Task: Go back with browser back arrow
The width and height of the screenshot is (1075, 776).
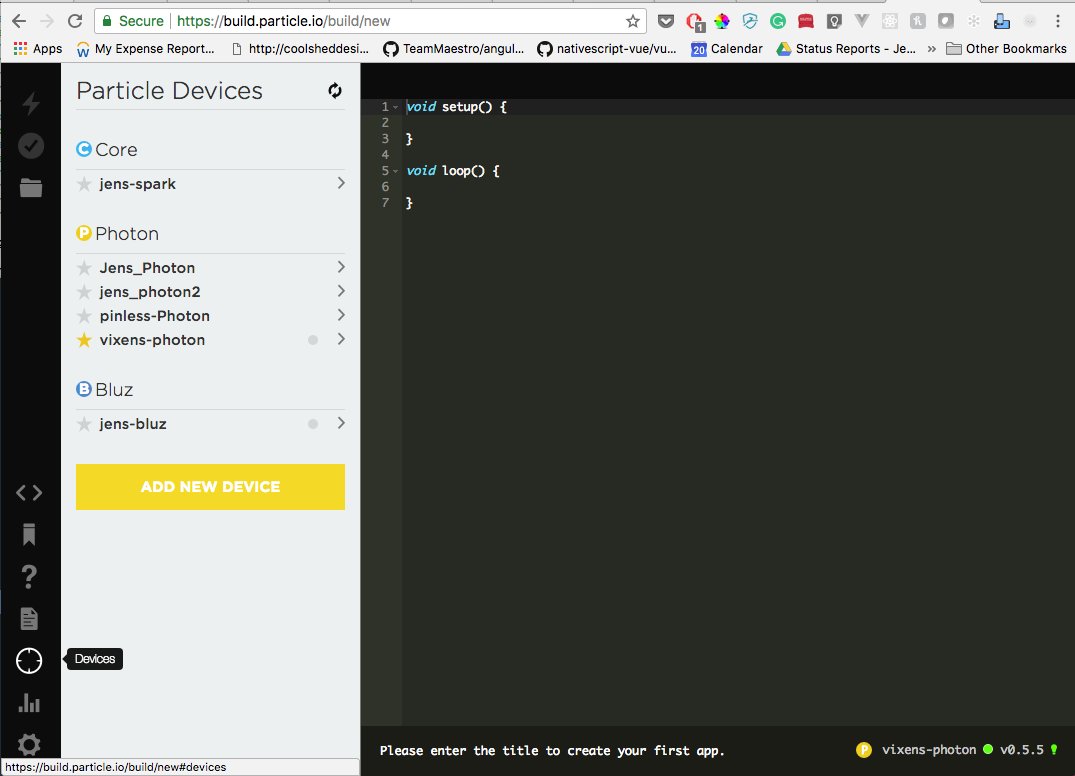Action: (x=19, y=21)
